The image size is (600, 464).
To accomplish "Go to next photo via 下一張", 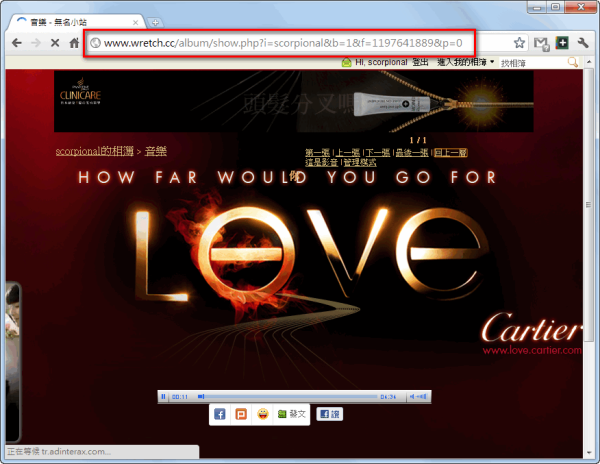I will 378,153.
